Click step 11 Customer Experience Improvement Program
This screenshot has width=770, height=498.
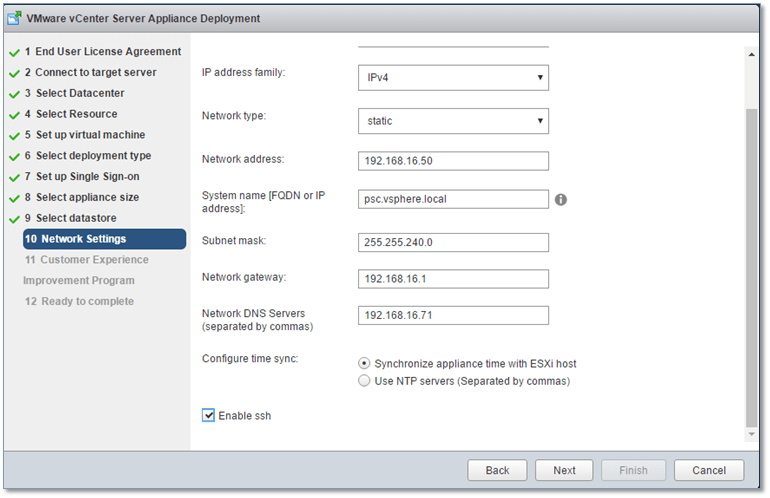click(86, 270)
